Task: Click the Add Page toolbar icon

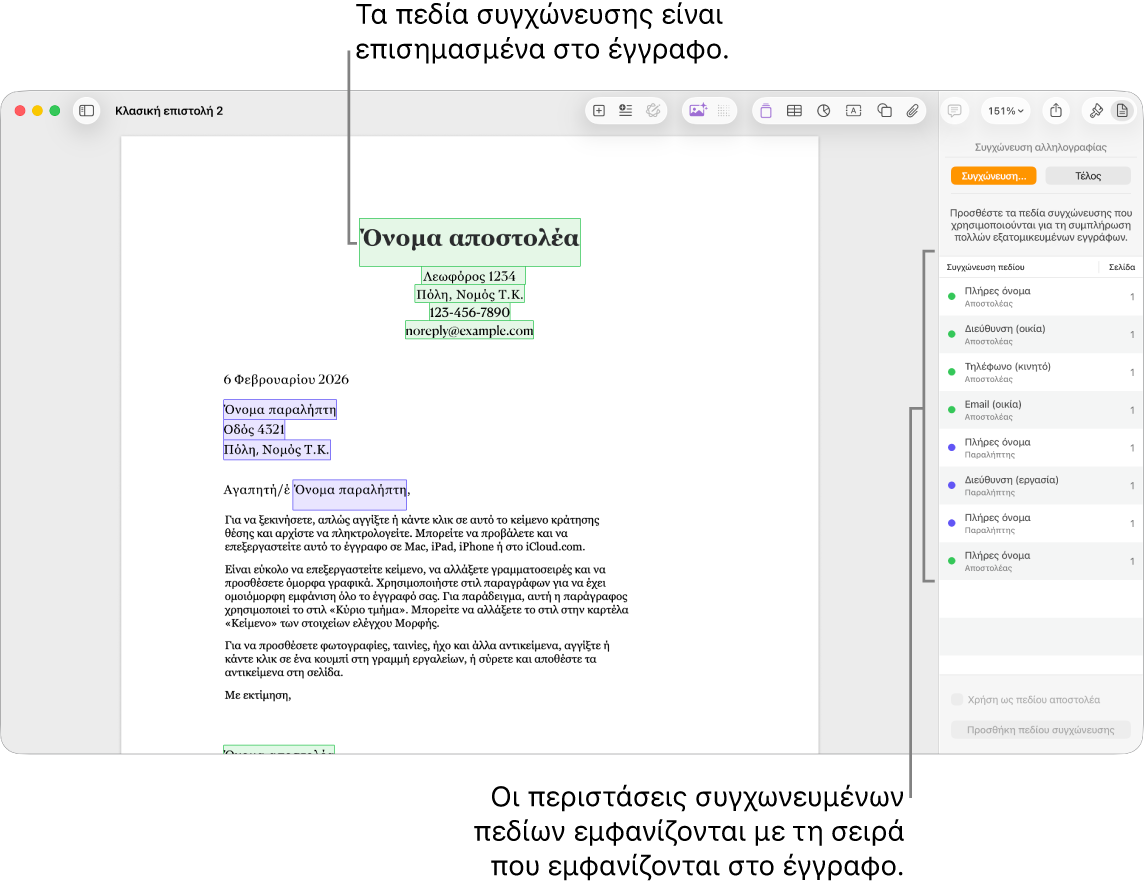Action: pos(599,111)
